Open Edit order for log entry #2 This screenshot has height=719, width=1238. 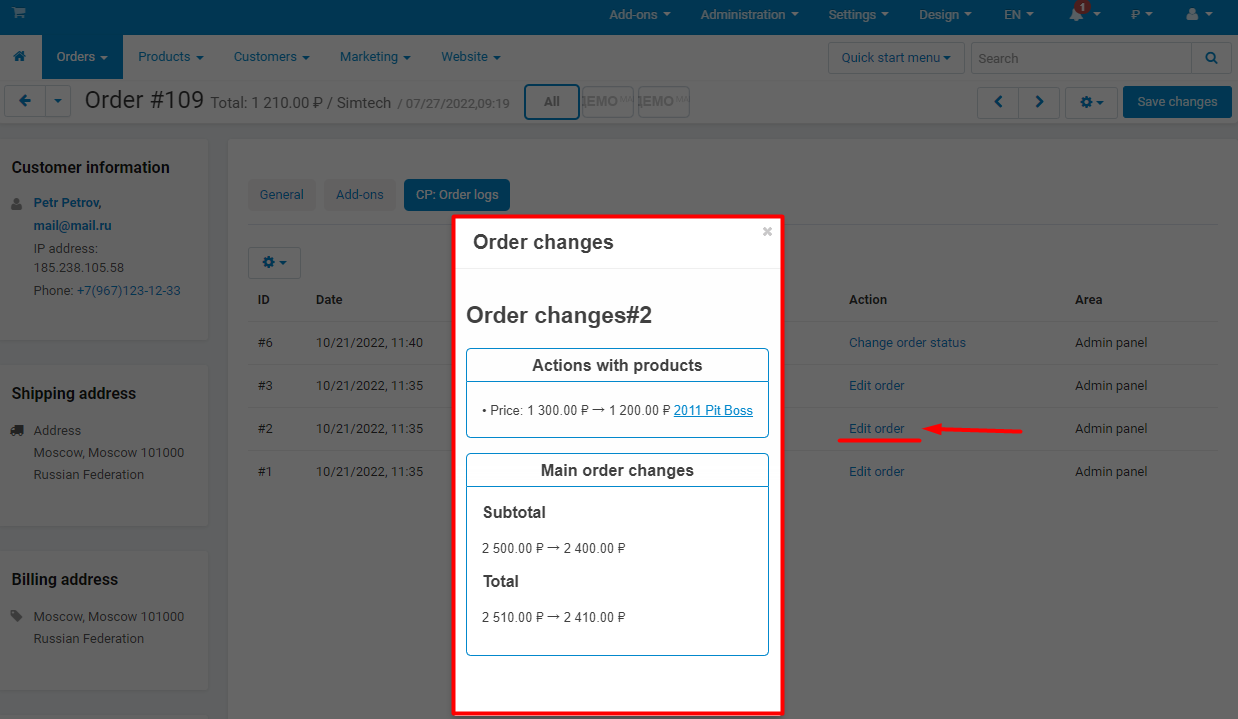click(877, 429)
